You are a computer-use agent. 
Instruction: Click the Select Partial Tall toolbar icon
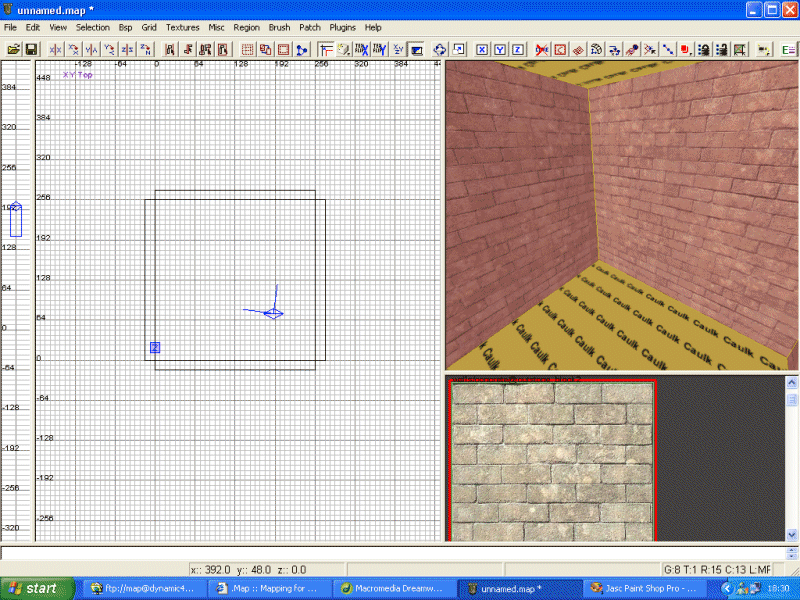(206, 49)
